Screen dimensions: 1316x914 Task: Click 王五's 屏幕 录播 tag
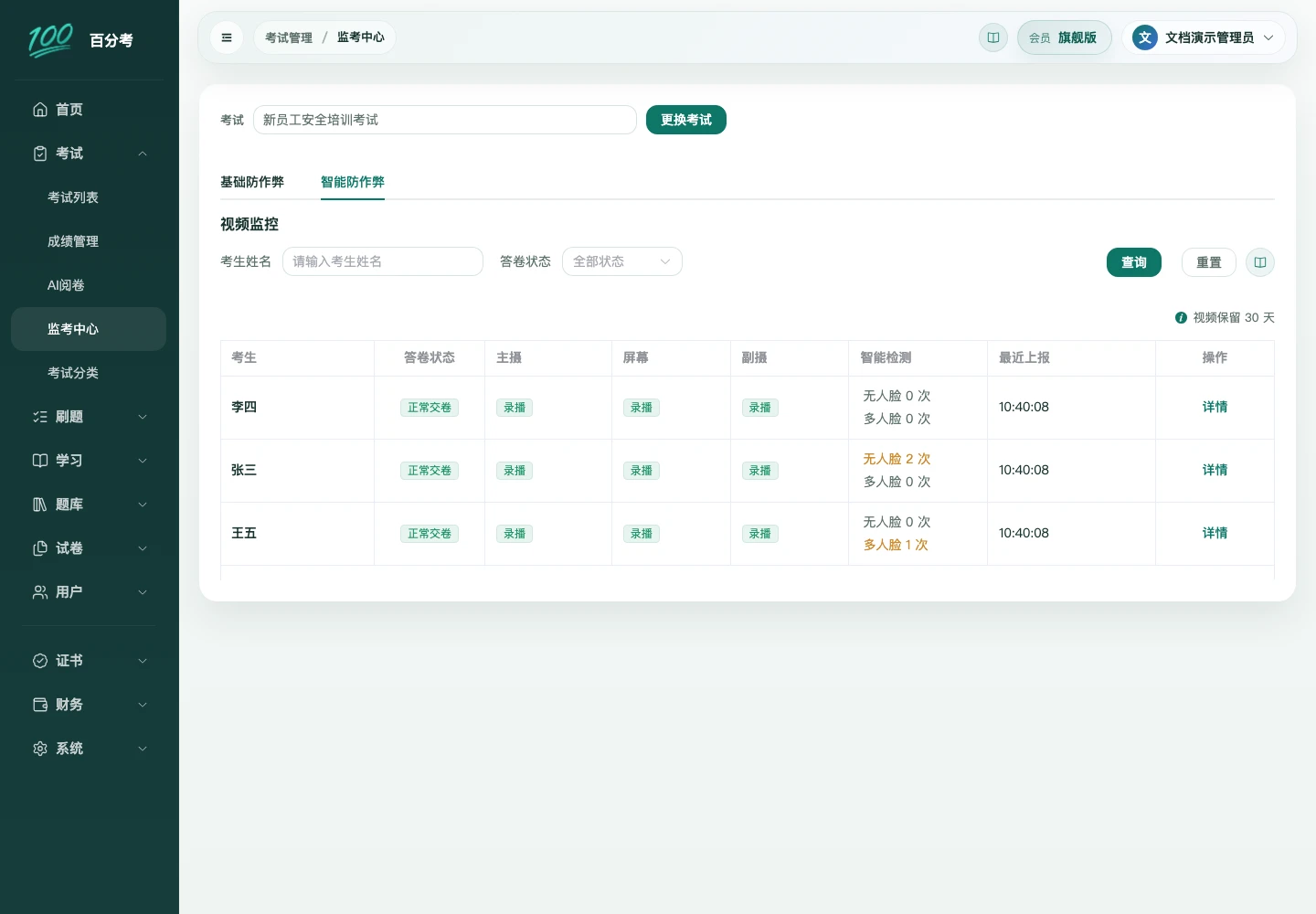click(x=642, y=534)
